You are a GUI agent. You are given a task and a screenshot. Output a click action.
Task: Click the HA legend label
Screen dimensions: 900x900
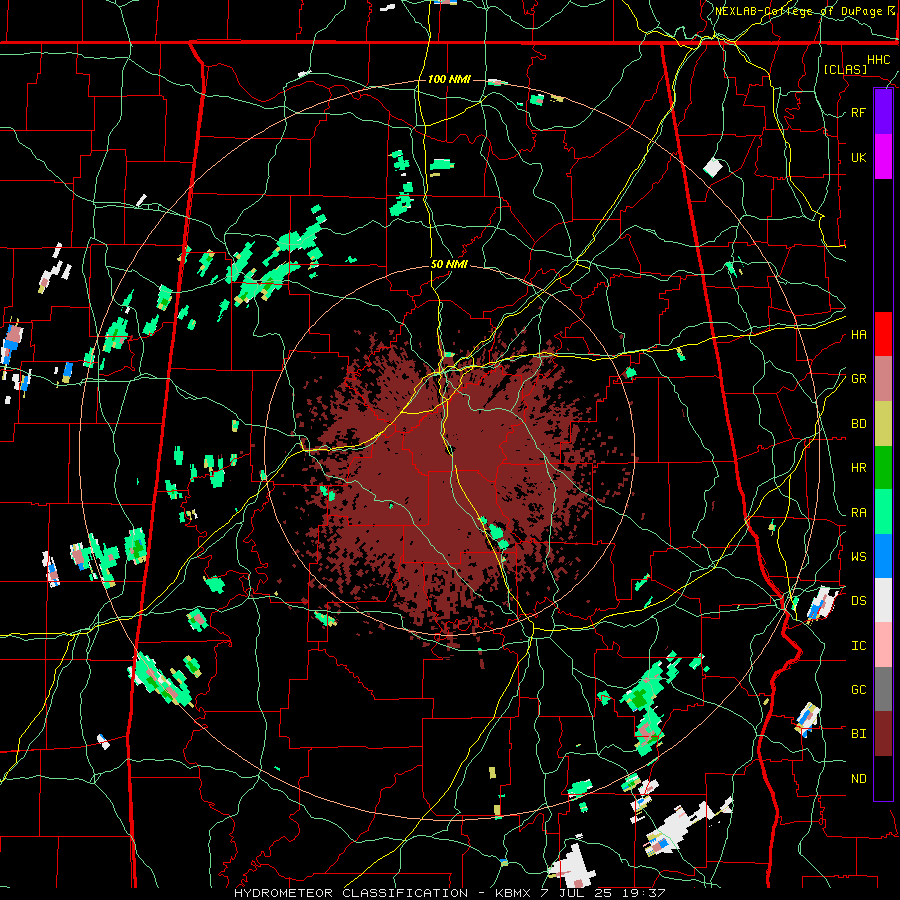[858, 335]
